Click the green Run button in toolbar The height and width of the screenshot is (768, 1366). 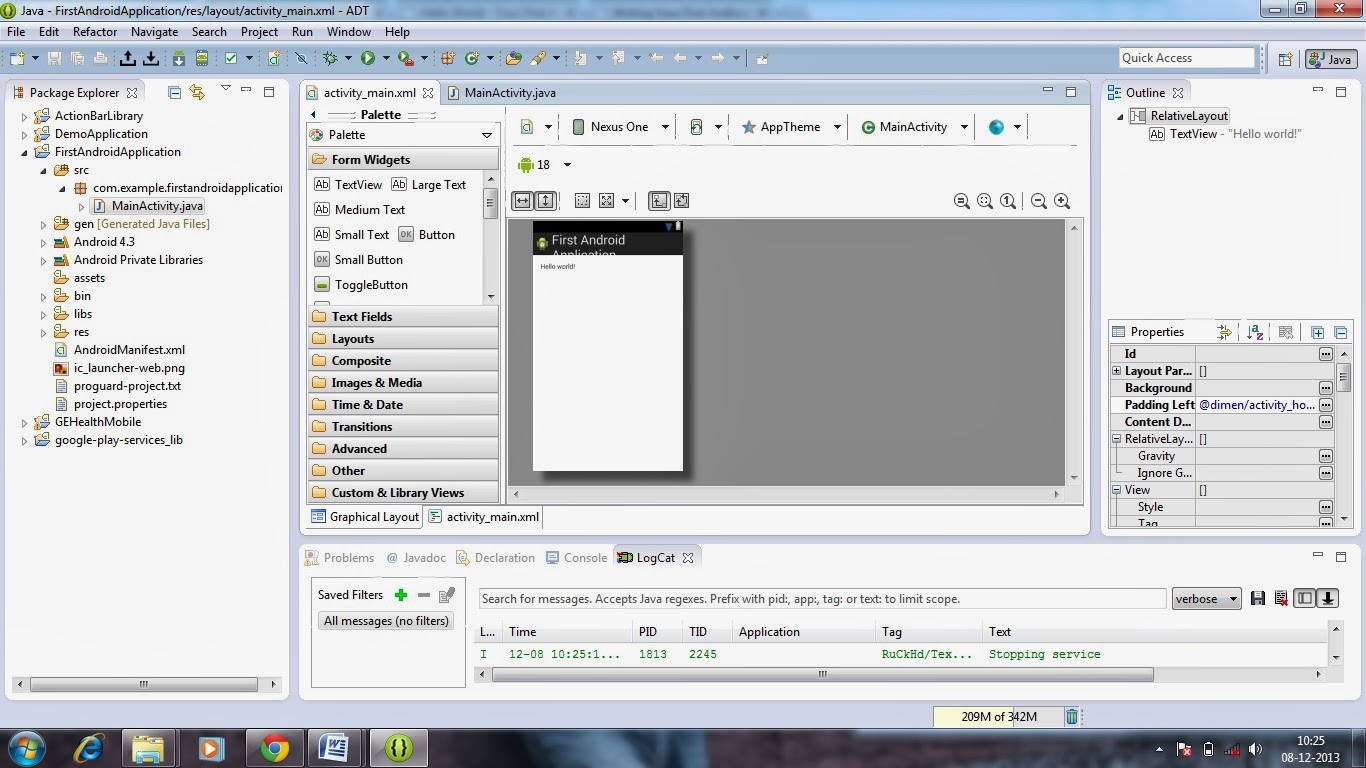[x=368, y=59]
